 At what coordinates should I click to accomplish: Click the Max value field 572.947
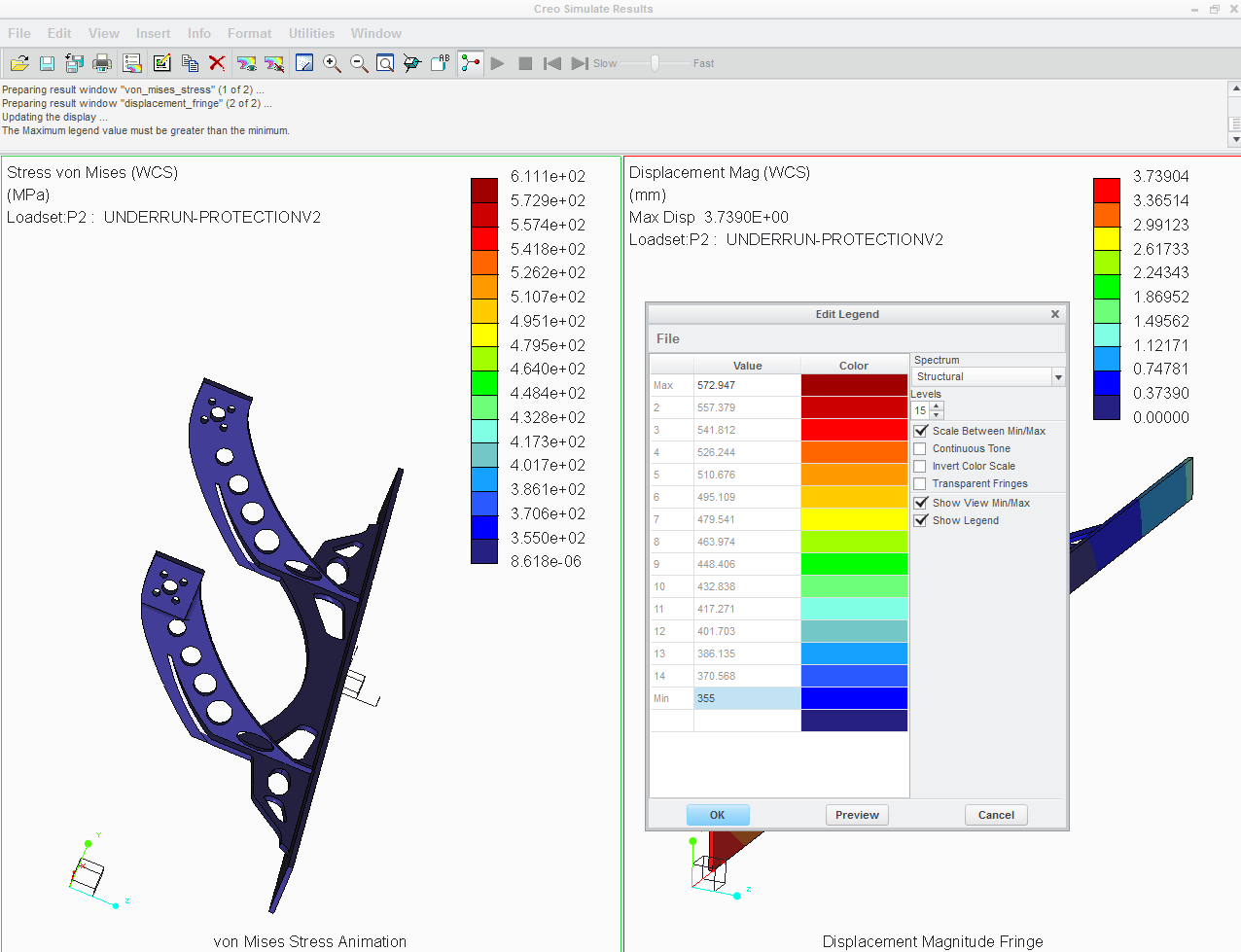(747, 385)
